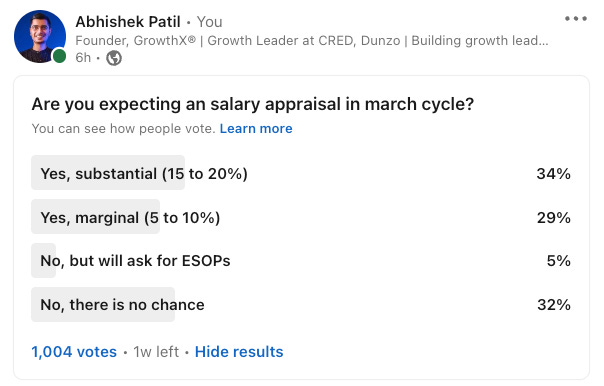Open the 1,004 votes voter list
This screenshot has height=386, width=604.
click(74, 352)
